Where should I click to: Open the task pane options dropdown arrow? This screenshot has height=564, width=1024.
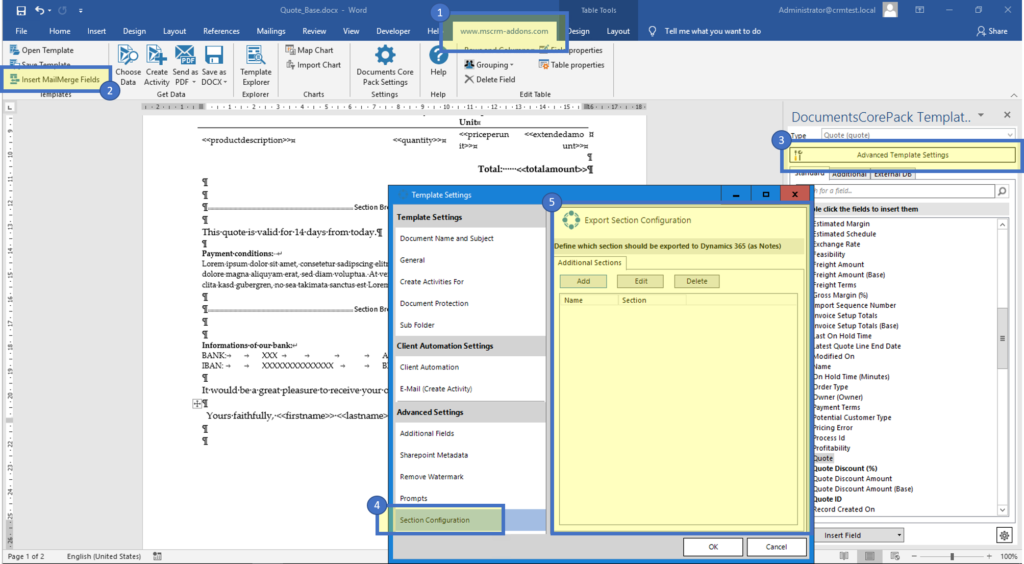coord(981,116)
